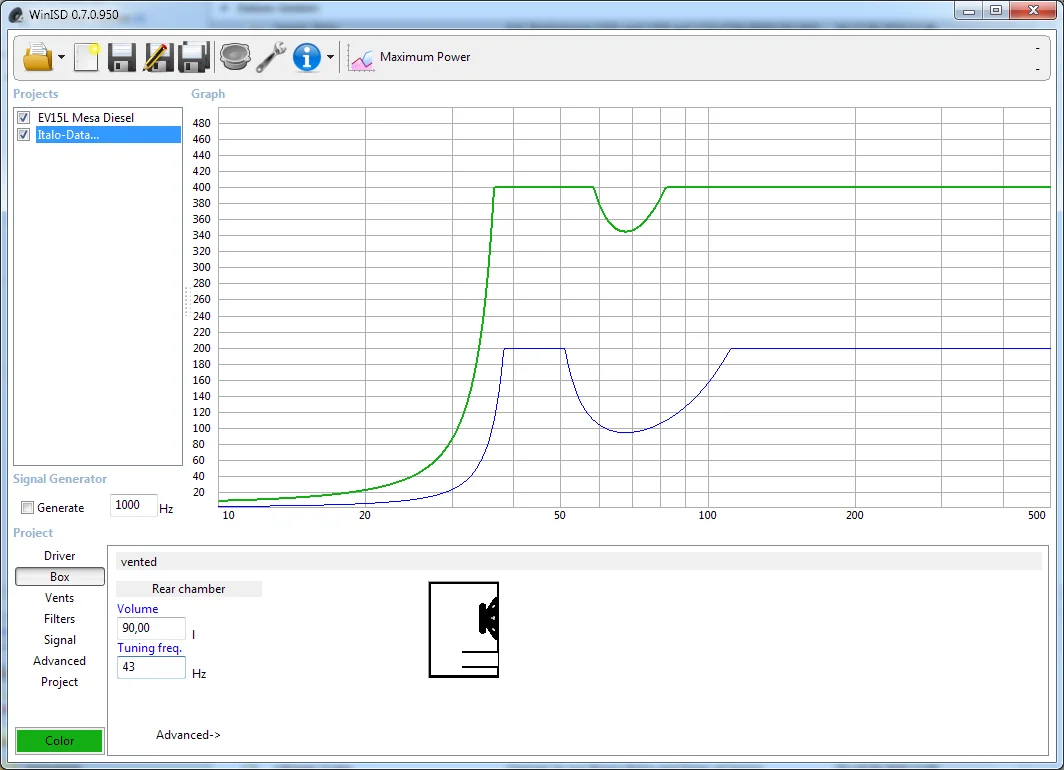This screenshot has width=1064, height=770.
Task: Uncheck the EV15L Mesa Diesel project checkbox
Action: click(24, 118)
